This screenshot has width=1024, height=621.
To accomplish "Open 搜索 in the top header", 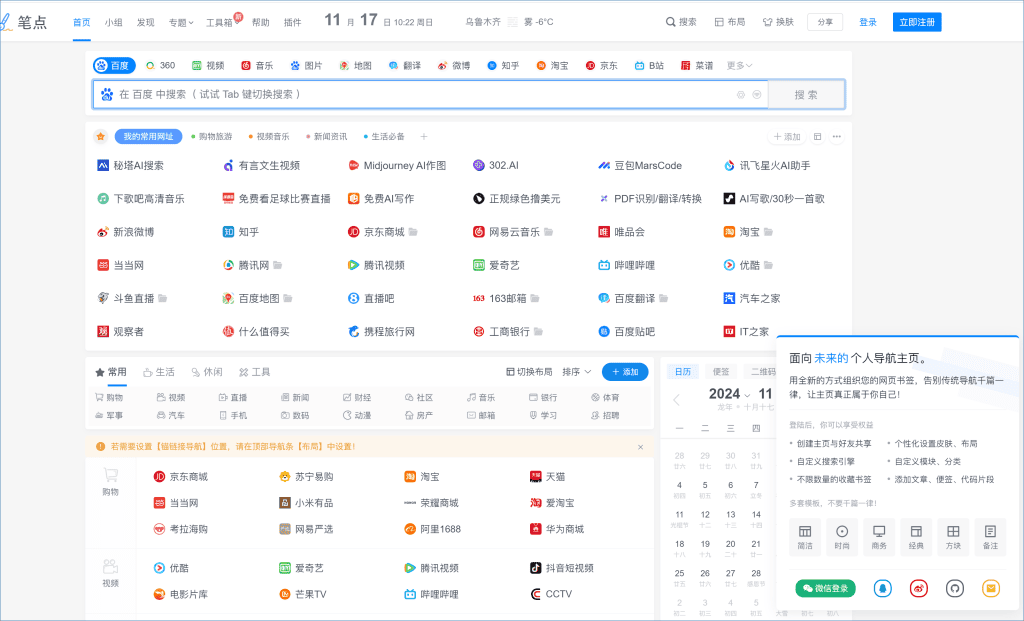I will click(681, 22).
